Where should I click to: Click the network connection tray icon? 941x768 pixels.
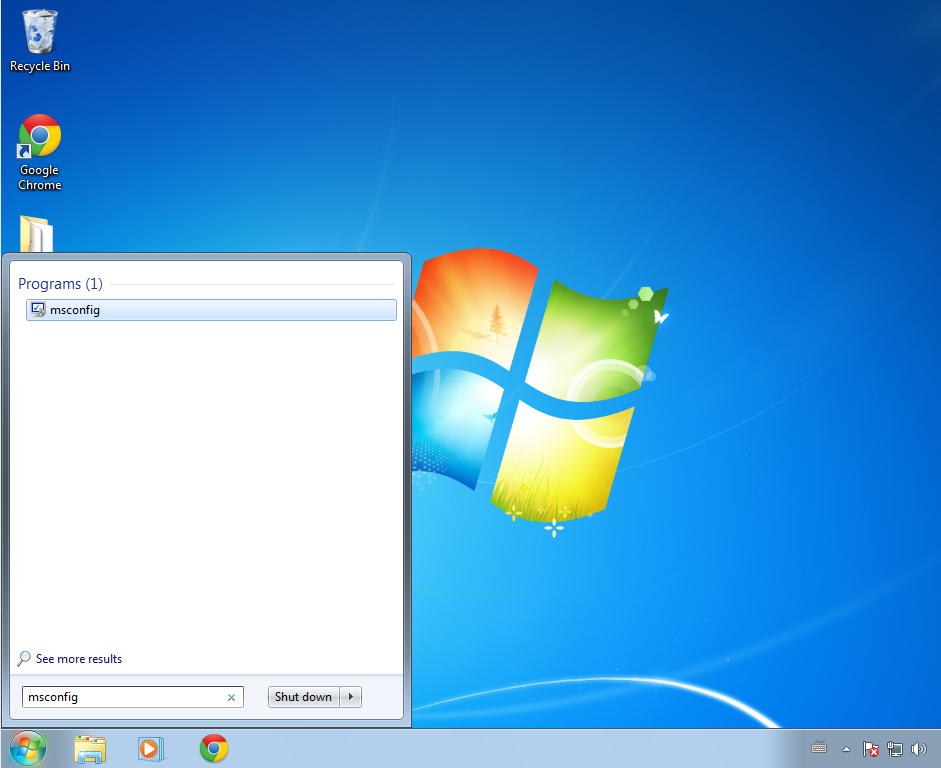pyautogui.click(x=895, y=748)
